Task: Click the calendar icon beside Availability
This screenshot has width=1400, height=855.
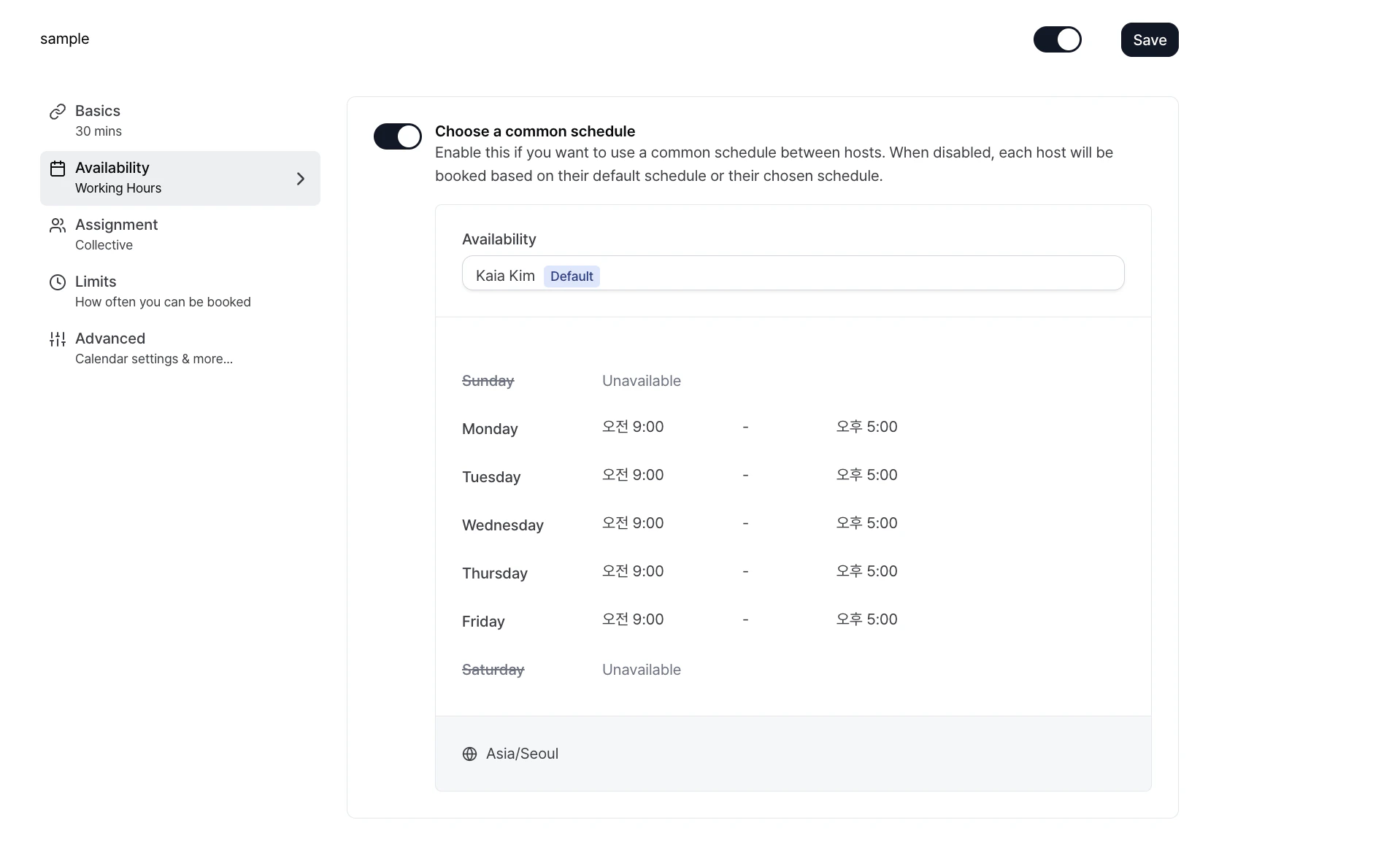Action: 58,168
